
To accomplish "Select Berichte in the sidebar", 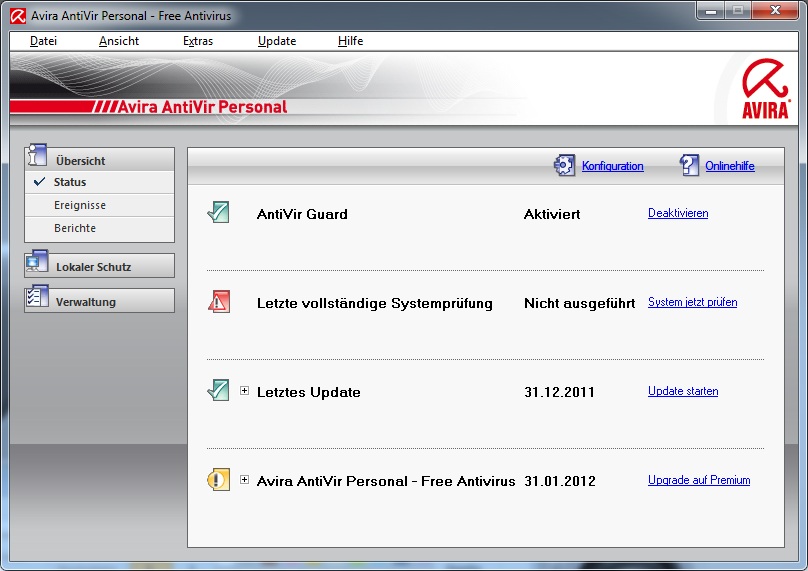I will pos(99,228).
